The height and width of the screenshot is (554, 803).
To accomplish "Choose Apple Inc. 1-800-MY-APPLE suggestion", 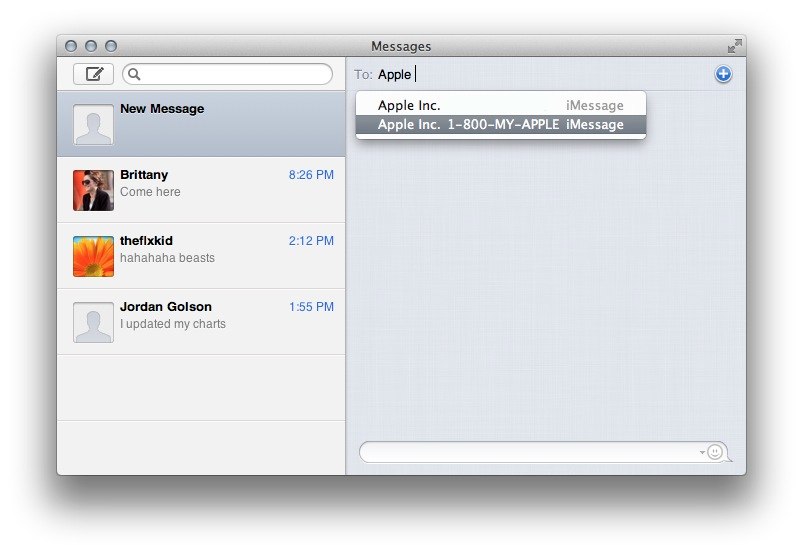I will (x=501, y=124).
